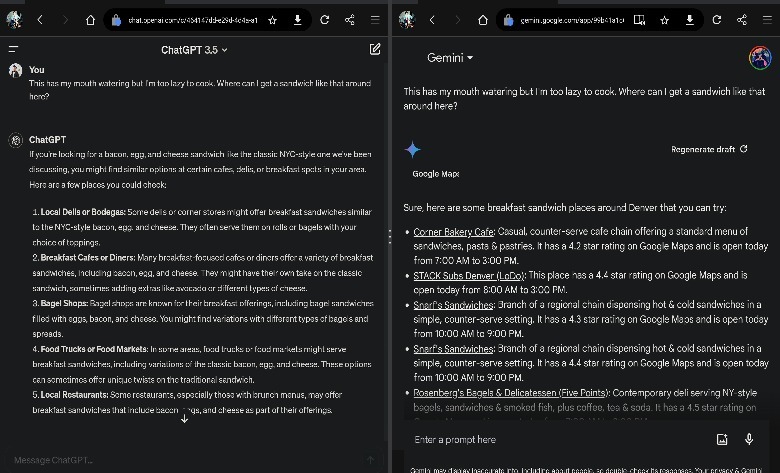This screenshot has width=780, height=473.
Task: Upload an image to the Gemini prompt
Action: pos(722,439)
